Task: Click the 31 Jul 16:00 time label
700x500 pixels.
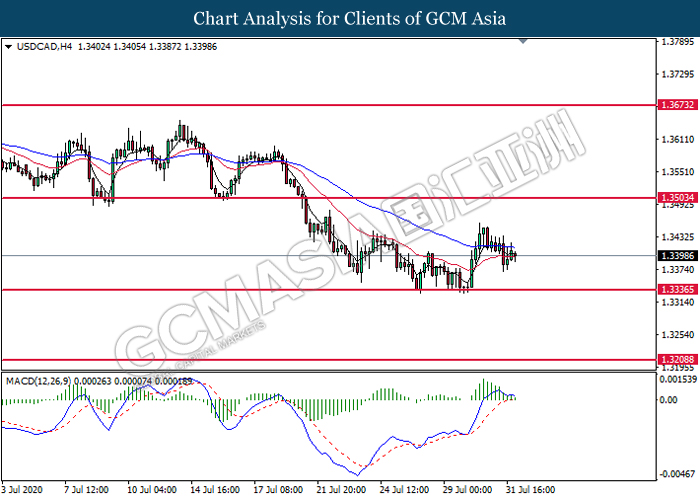Action: click(x=531, y=490)
